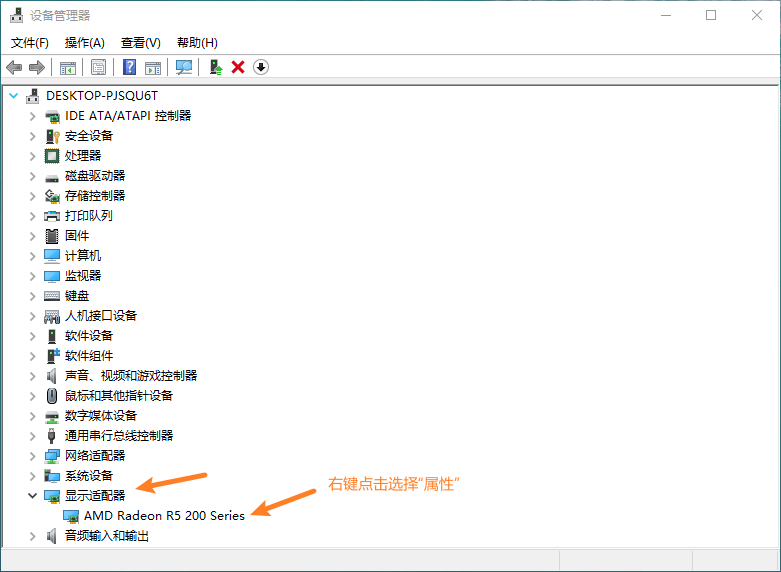781x572 pixels.
Task: Open the 帮助(H) menu
Action: (197, 43)
